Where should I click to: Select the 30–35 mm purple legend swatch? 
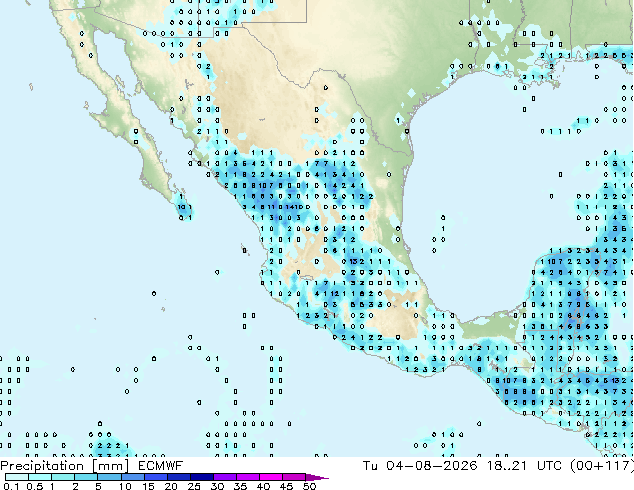coord(225,477)
